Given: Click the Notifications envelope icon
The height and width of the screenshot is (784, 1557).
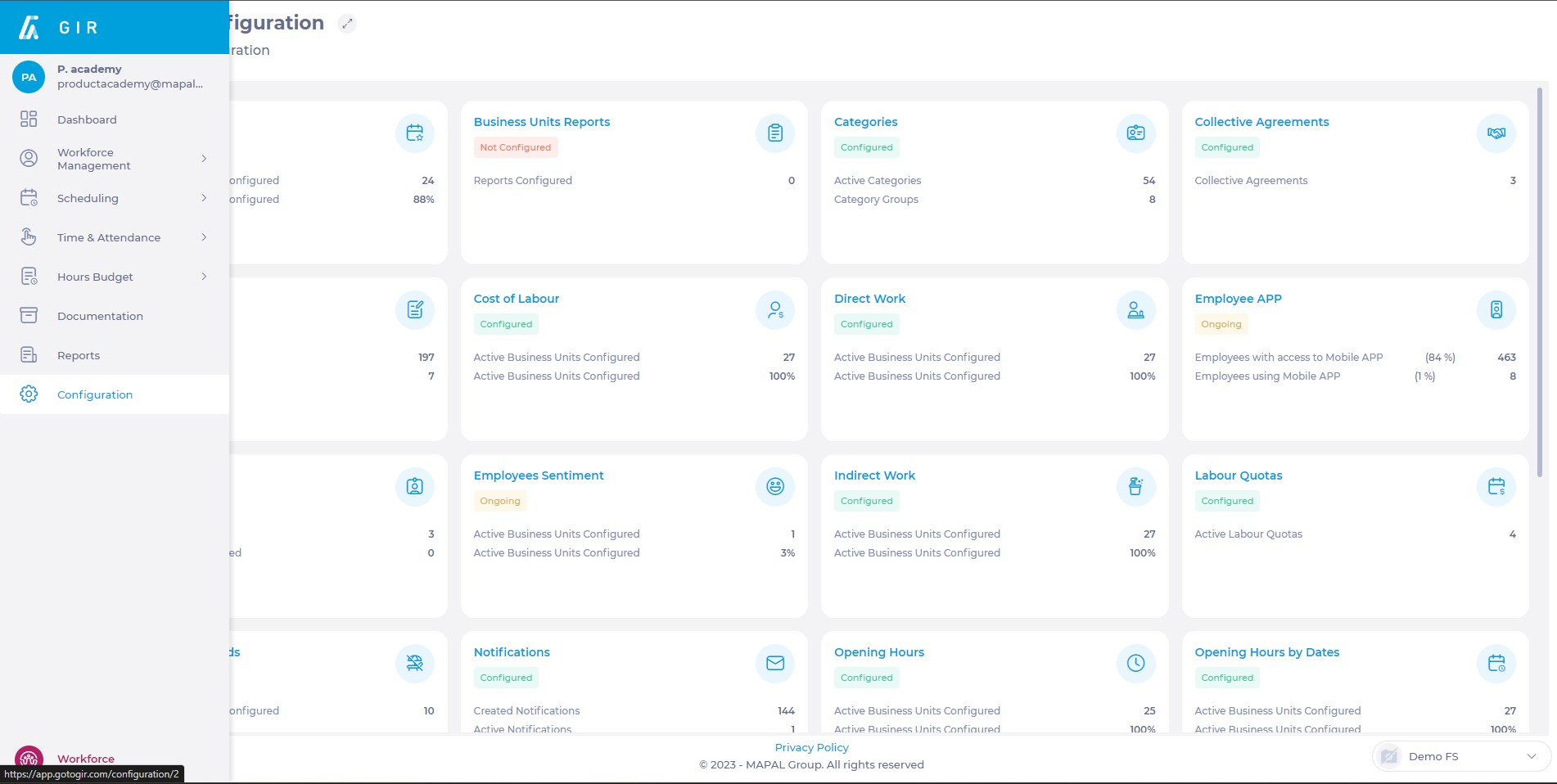Looking at the screenshot, I should pos(774,664).
